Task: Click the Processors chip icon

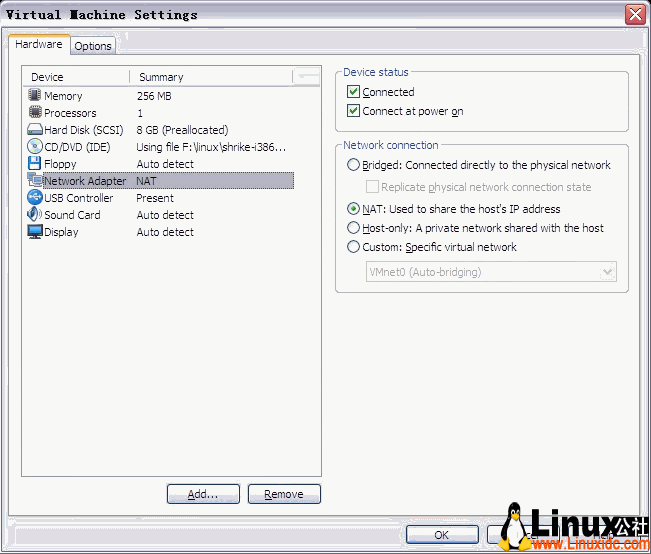Action: point(35,112)
